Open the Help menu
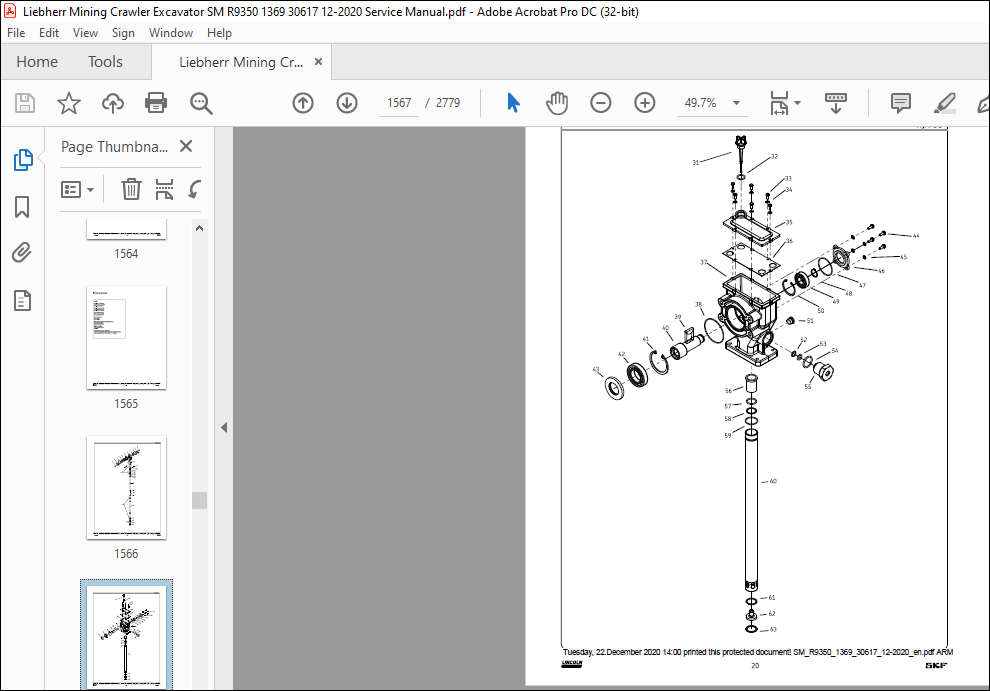This screenshot has height=691, width=990. coord(219,33)
